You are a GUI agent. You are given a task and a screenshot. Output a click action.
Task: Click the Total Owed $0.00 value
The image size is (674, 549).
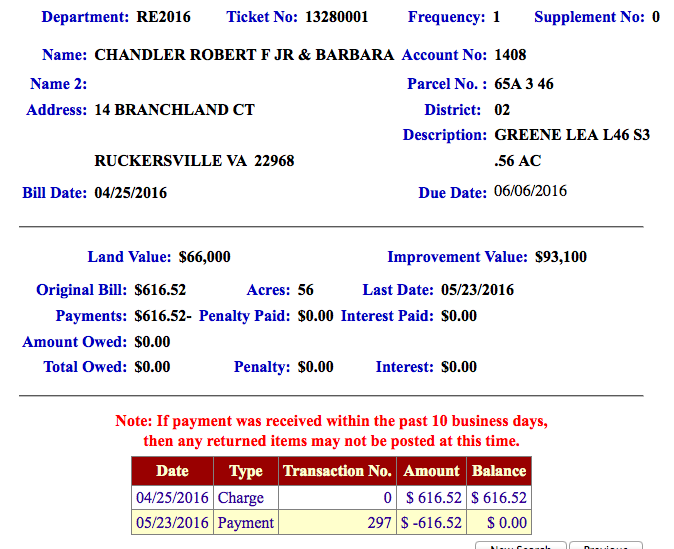152,367
